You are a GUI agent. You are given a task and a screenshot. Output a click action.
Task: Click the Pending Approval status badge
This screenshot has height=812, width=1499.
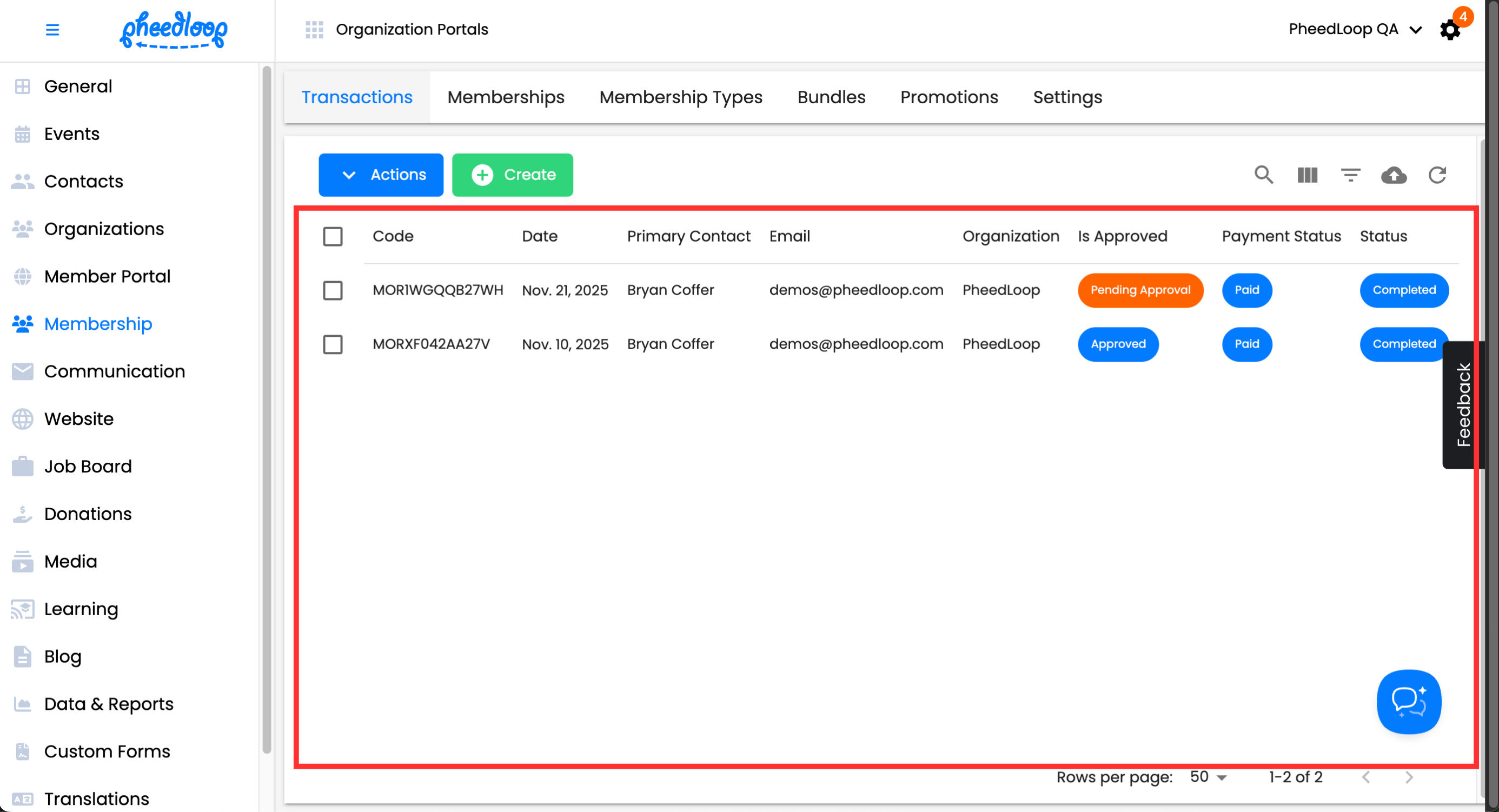tap(1140, 290)
